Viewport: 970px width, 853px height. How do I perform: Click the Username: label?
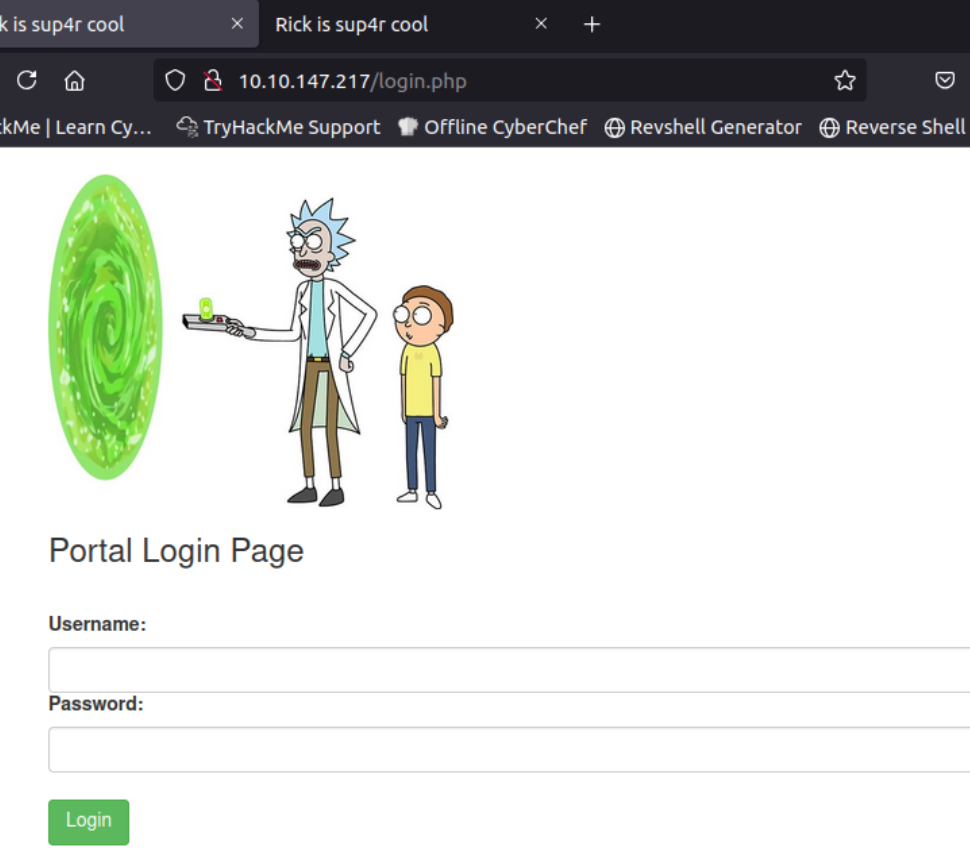(97, 624)
